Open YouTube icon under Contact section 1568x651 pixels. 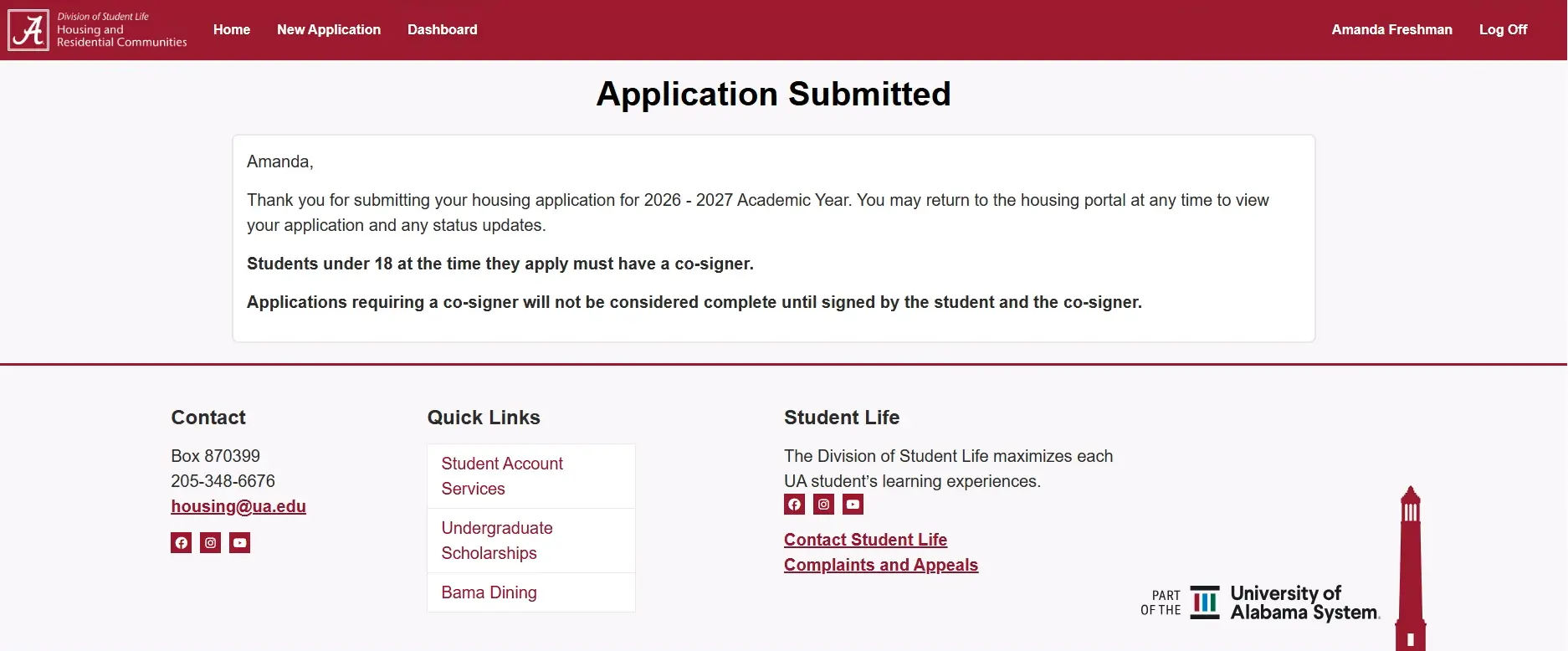pos(240,543)
